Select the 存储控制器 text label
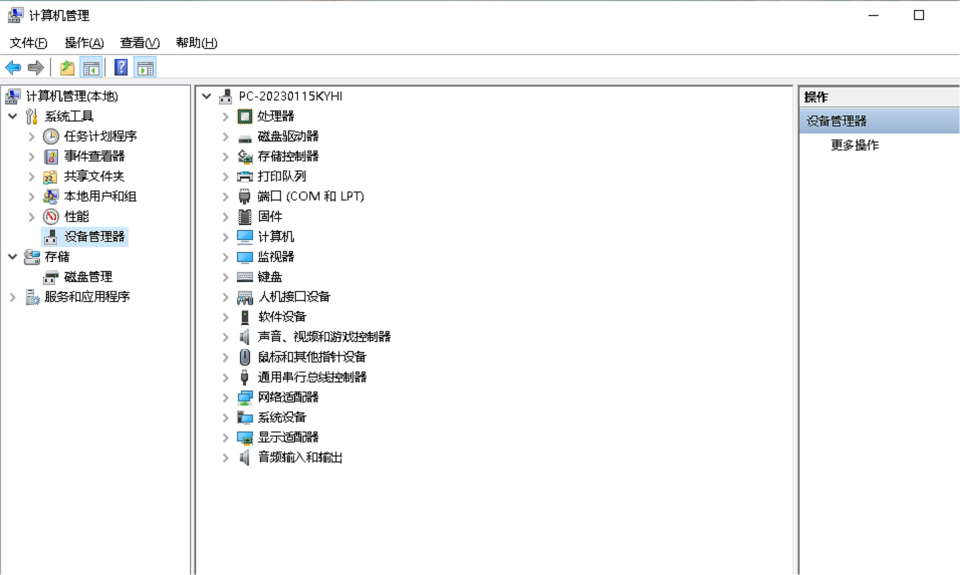The image size is (960, 575). (288, 156)
